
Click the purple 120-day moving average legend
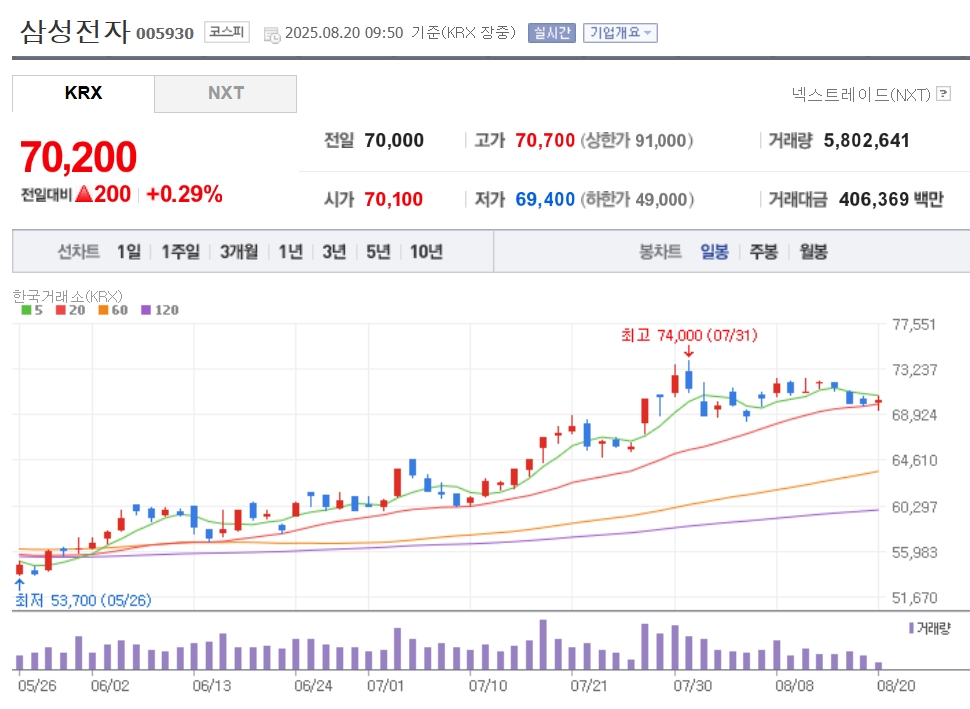(x=160, y=310)
